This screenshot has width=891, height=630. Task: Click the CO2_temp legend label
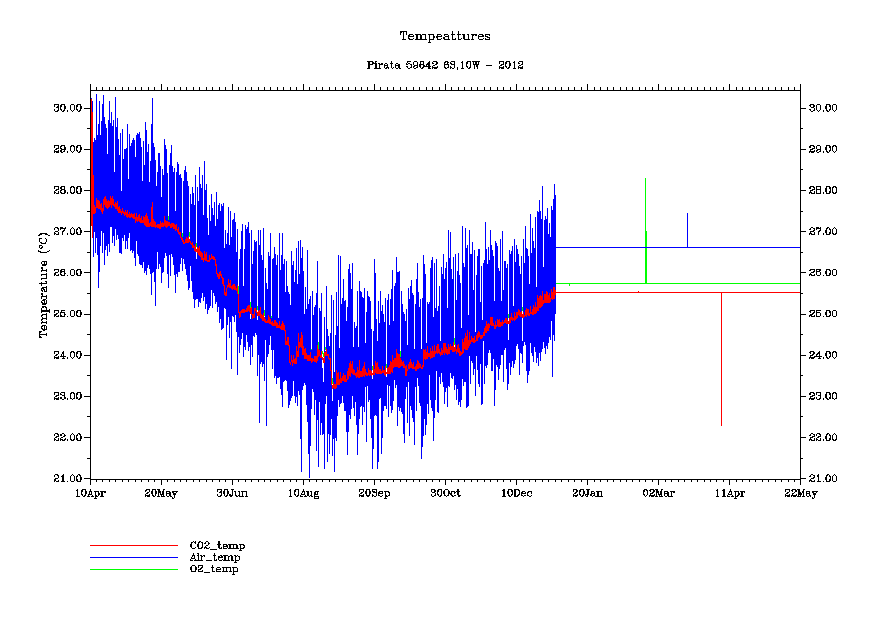coord(217,545)
